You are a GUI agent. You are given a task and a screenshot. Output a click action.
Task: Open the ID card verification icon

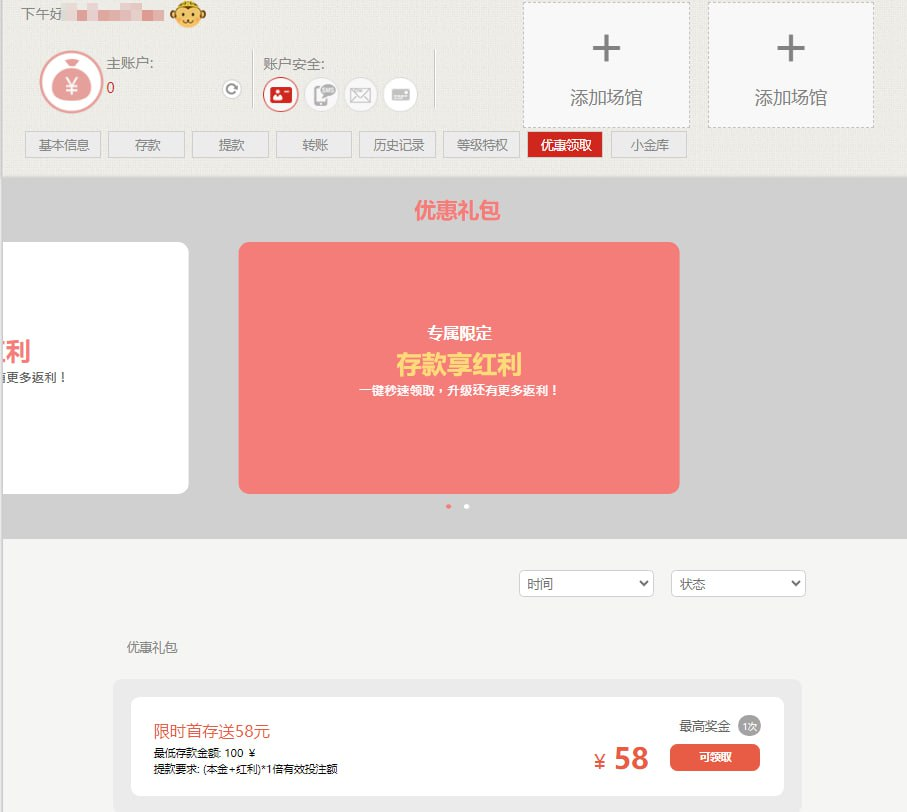[x=280, y=95]
